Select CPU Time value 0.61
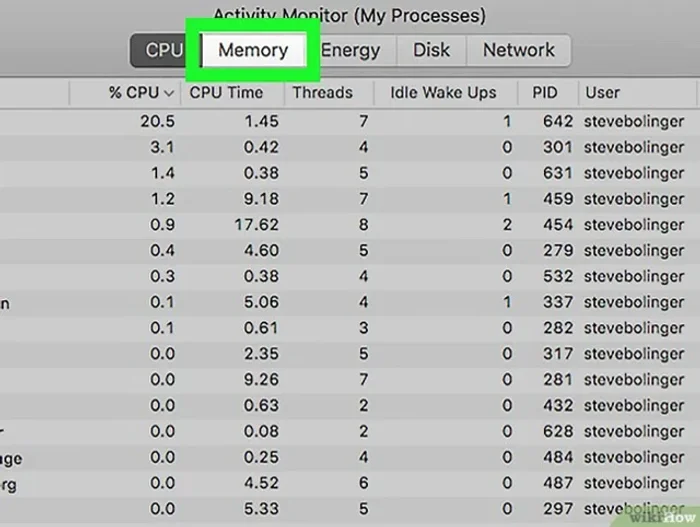Screen dimensions: 700x527 (x=261, y=328)
